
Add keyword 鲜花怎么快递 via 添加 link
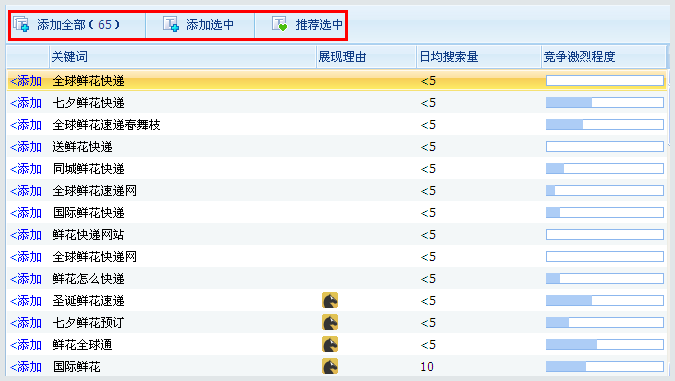(26, 279)
